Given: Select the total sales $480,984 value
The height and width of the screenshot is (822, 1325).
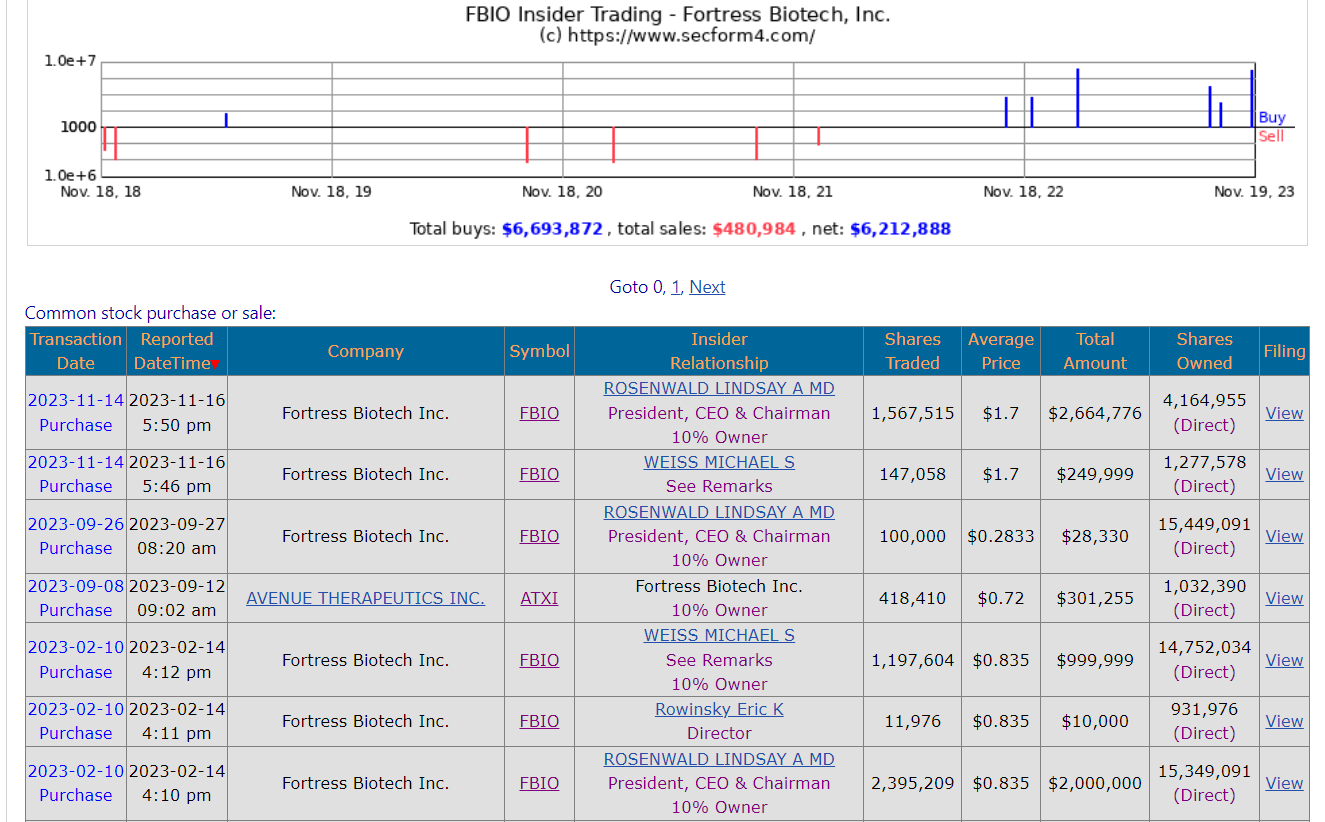Looking at the screenshot, I should 754,229.
